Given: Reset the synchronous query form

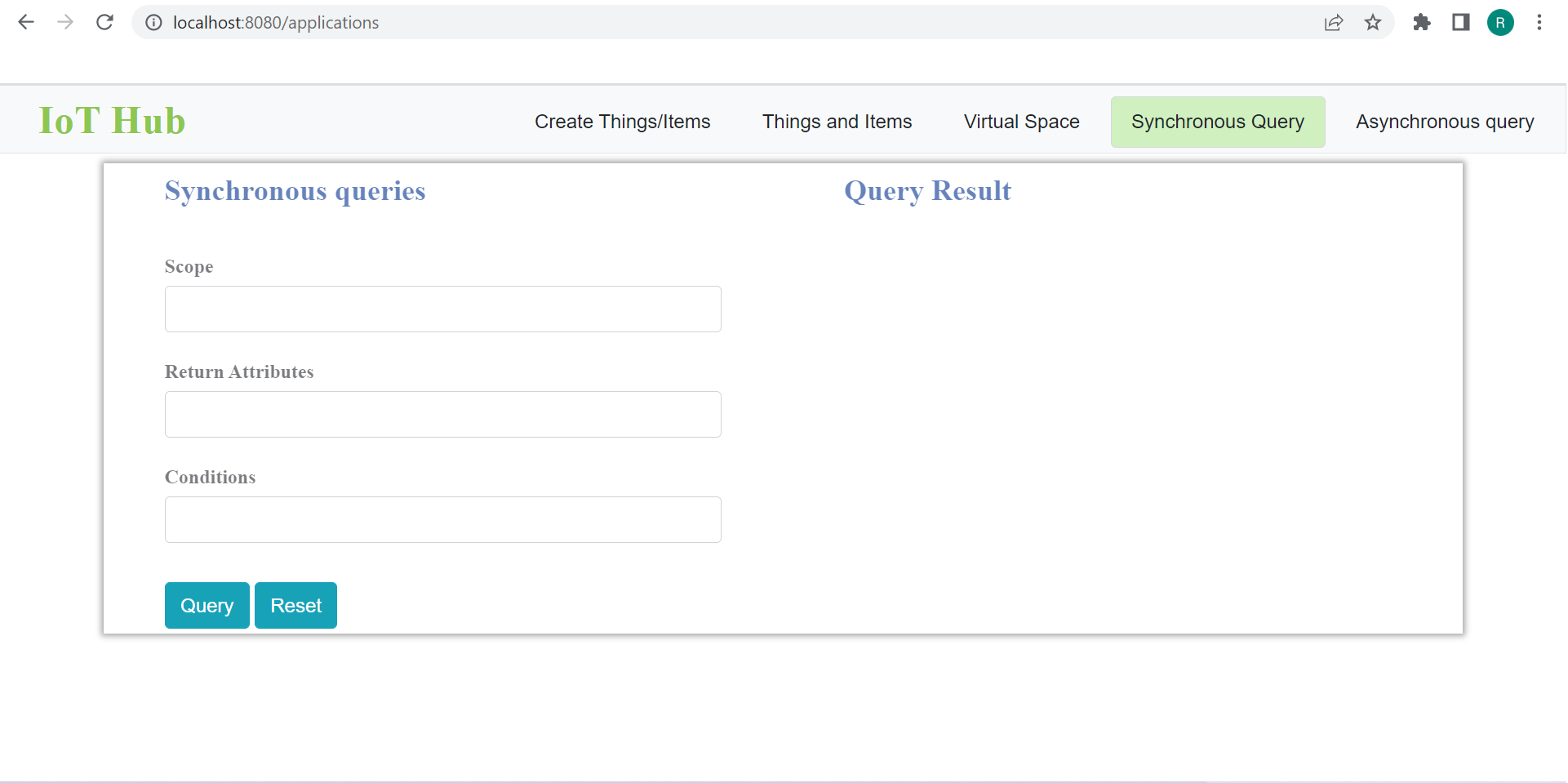Looking at the screenshot, I should point(295,605).
